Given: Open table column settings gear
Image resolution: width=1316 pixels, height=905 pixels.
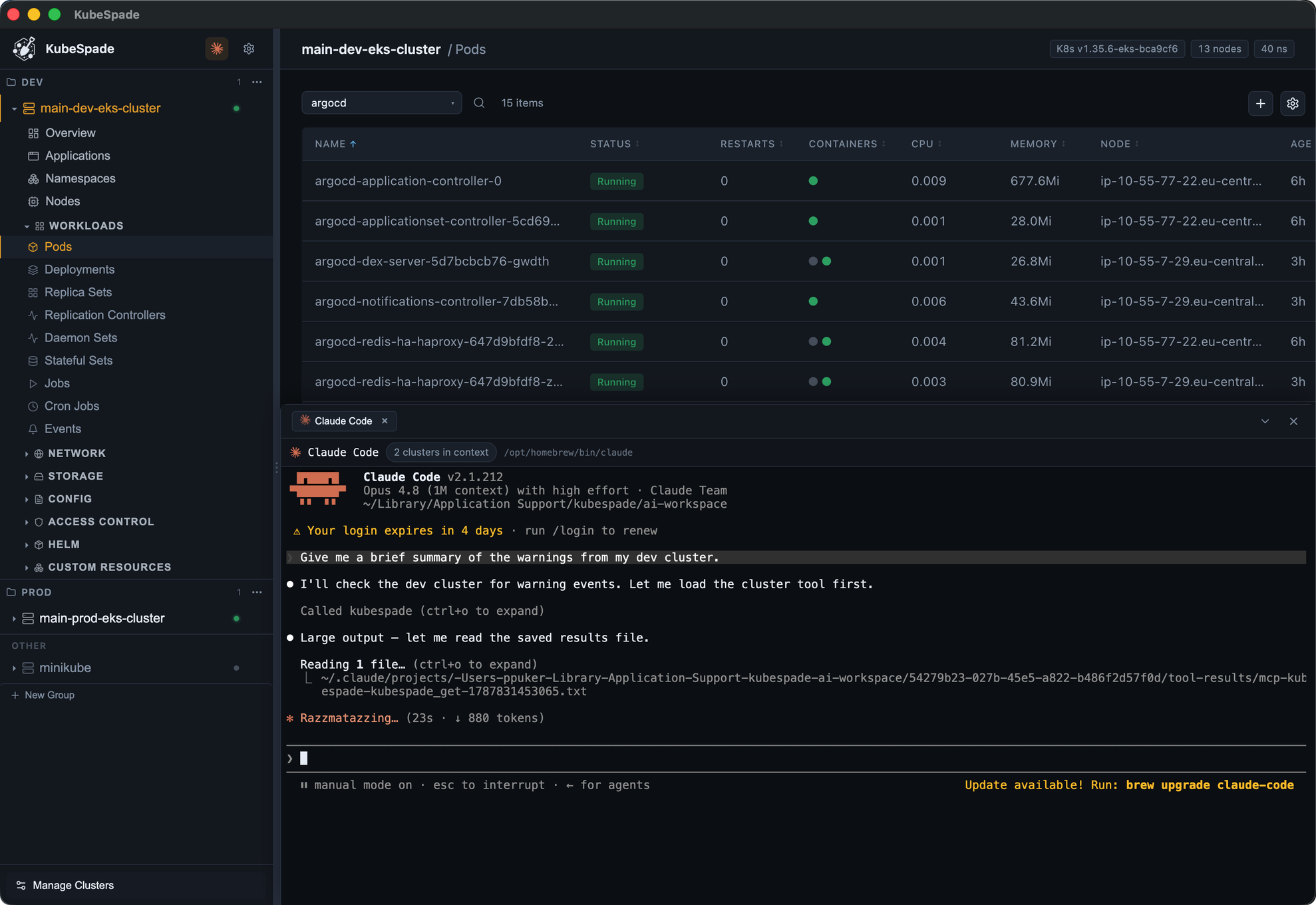Looking at the screenshot, I should (x=1292, y=103).
